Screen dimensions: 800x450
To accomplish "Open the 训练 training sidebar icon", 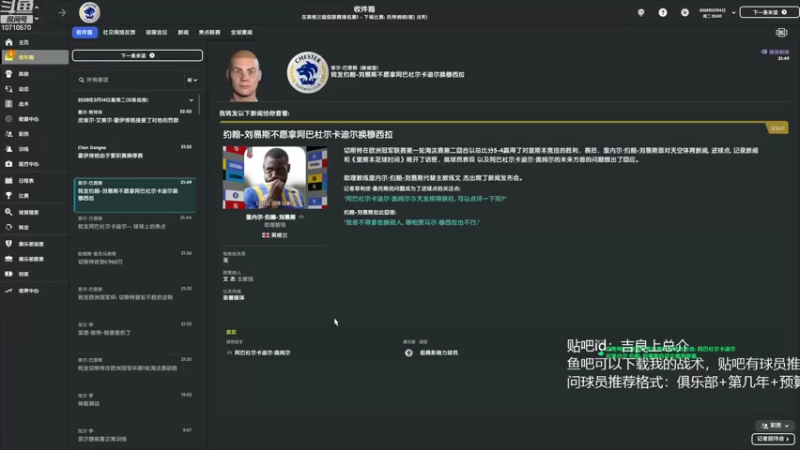I will (x=9, y=149).
